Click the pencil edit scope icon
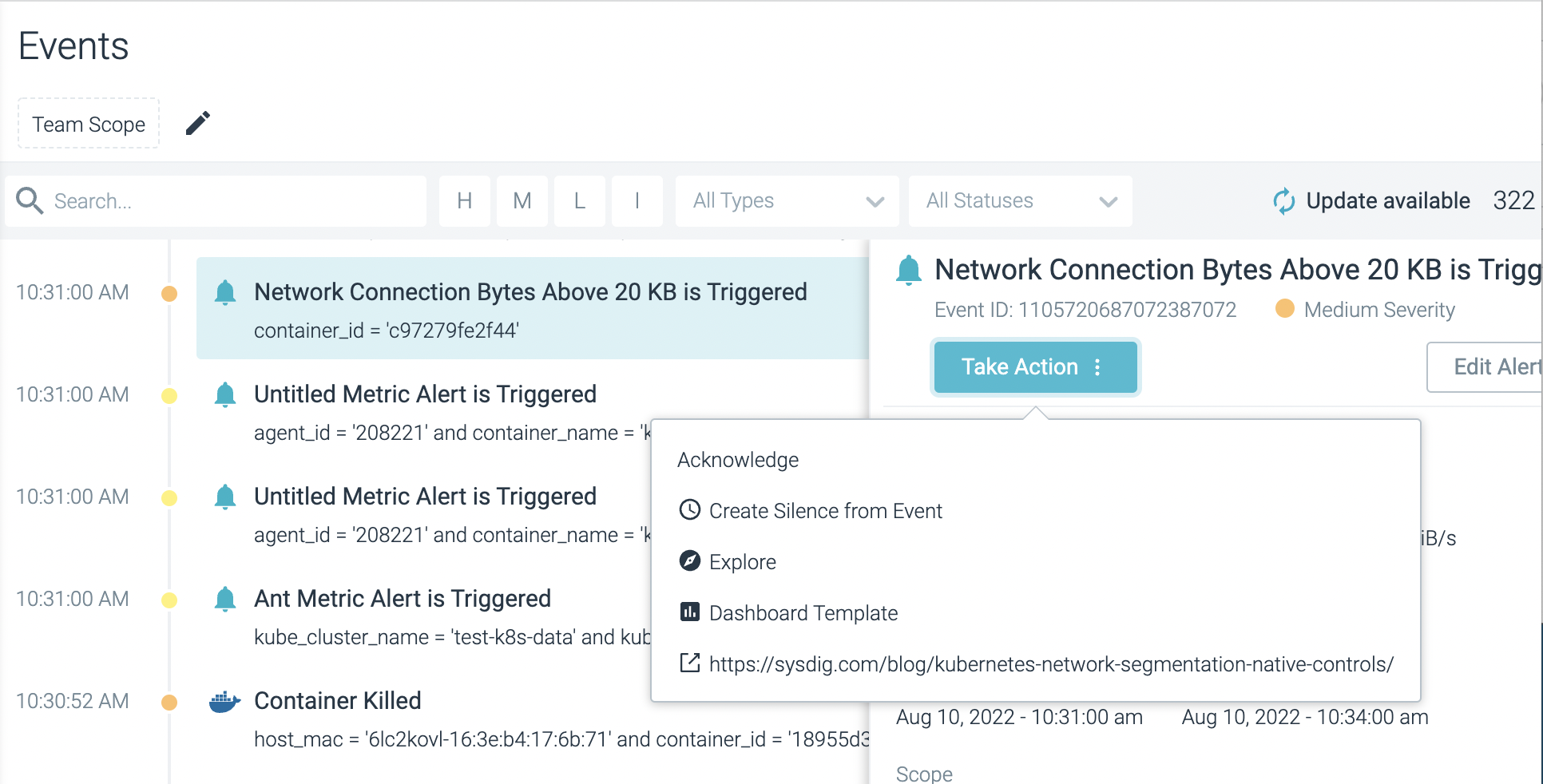1543x784 pixels. pos(198,123)
